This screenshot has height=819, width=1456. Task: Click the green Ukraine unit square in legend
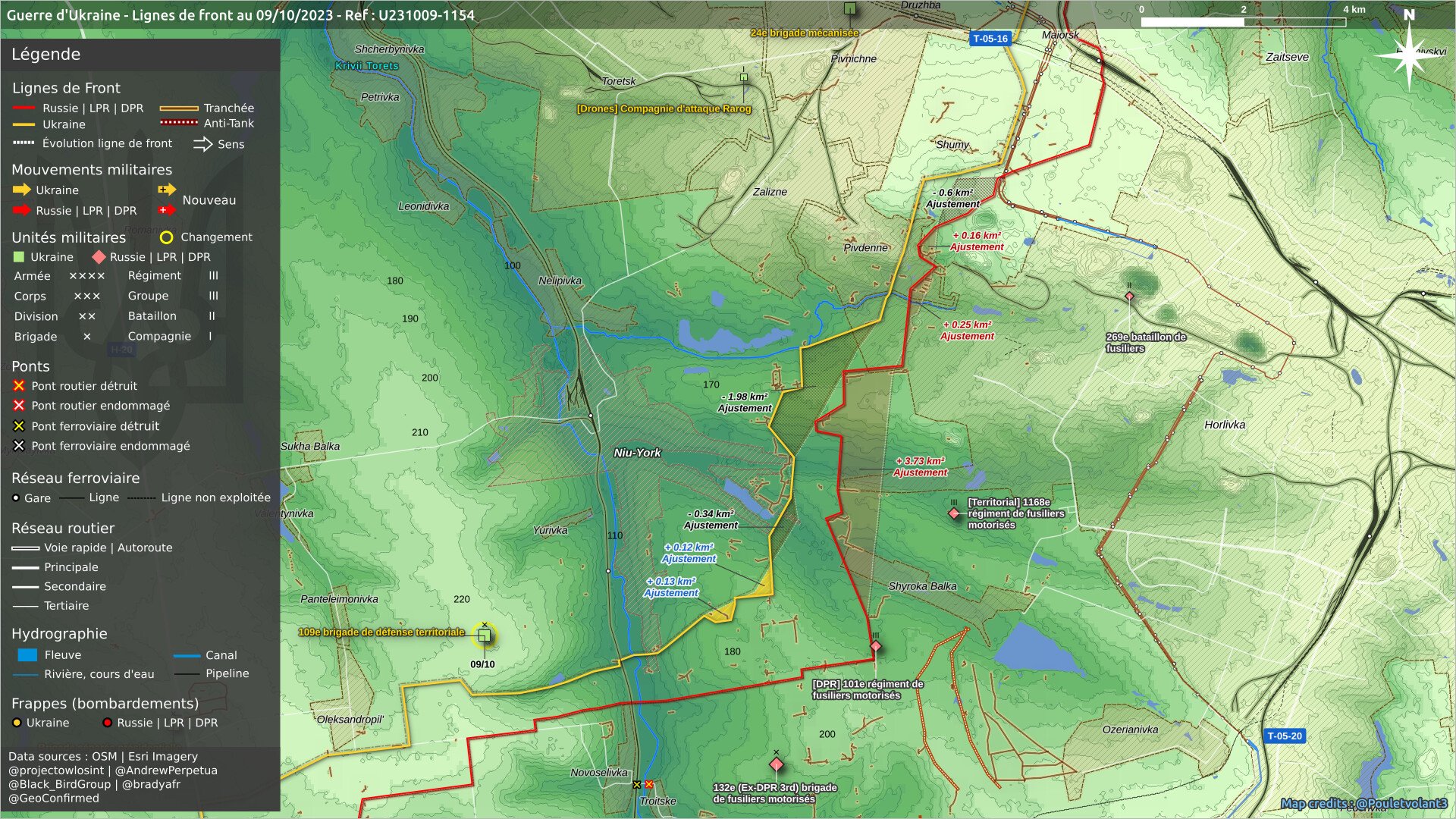[19, 257]
